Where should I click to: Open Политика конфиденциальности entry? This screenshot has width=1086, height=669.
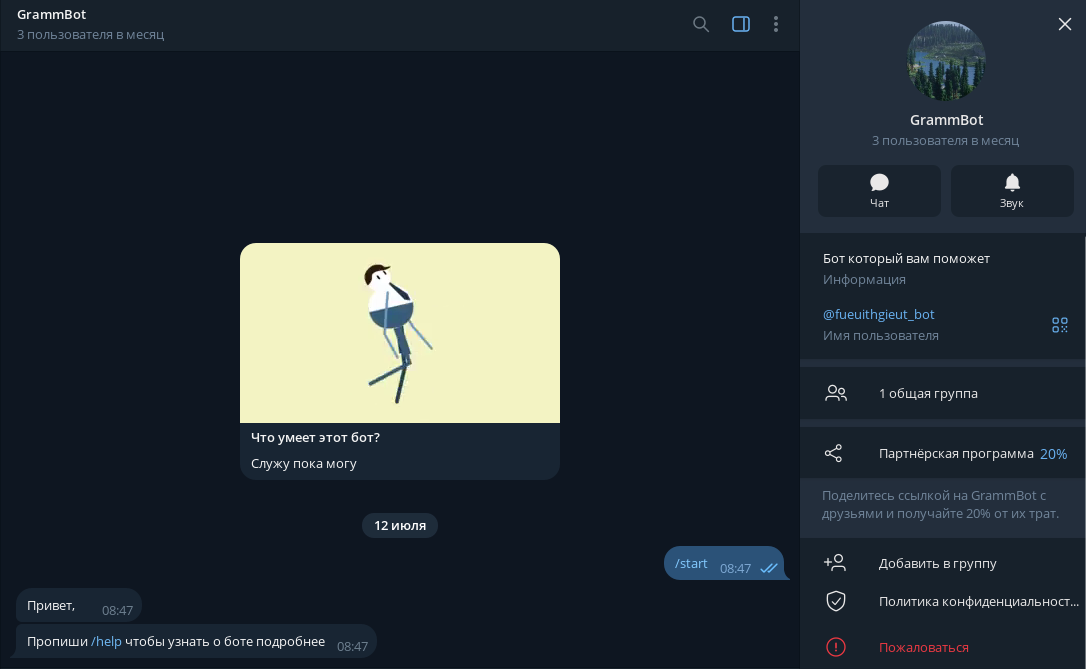point(943,601)
